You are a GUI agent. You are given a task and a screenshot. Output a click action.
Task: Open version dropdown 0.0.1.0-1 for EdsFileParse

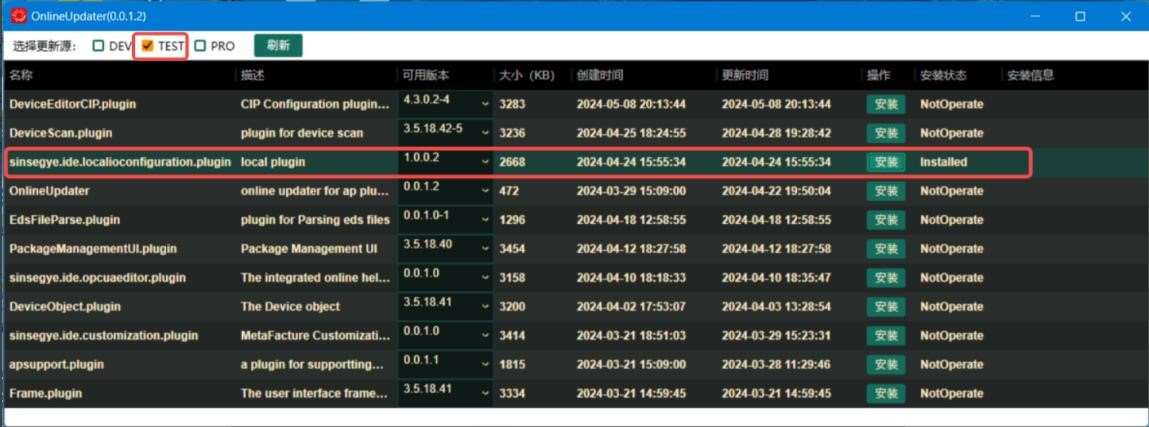(446, 220)
